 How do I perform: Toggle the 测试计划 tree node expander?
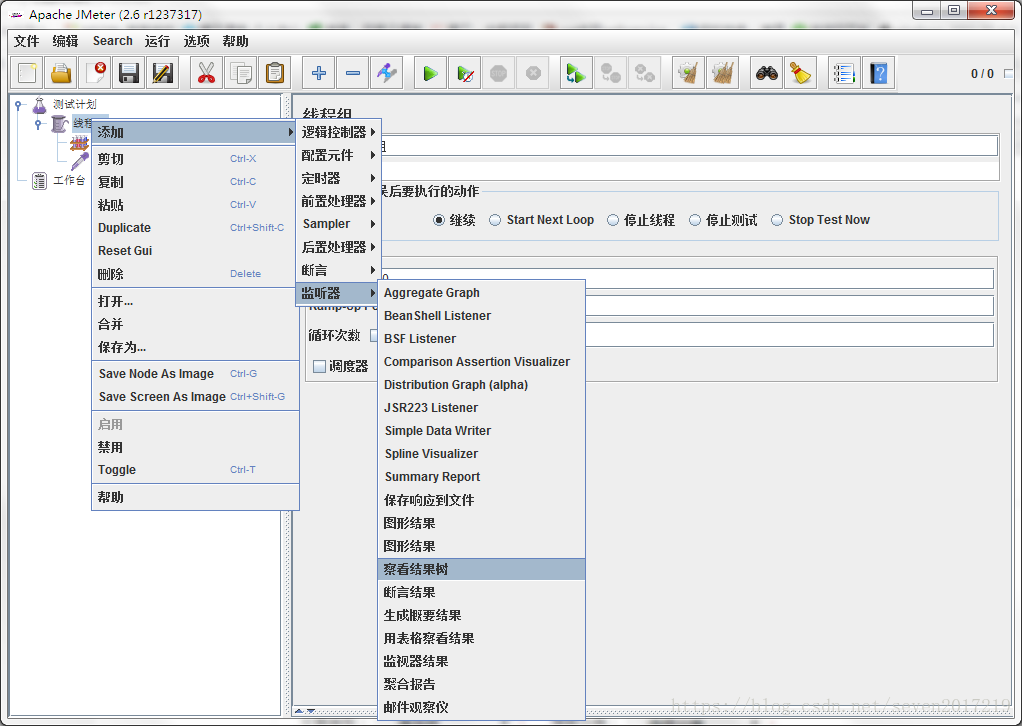tap(19, 104)
